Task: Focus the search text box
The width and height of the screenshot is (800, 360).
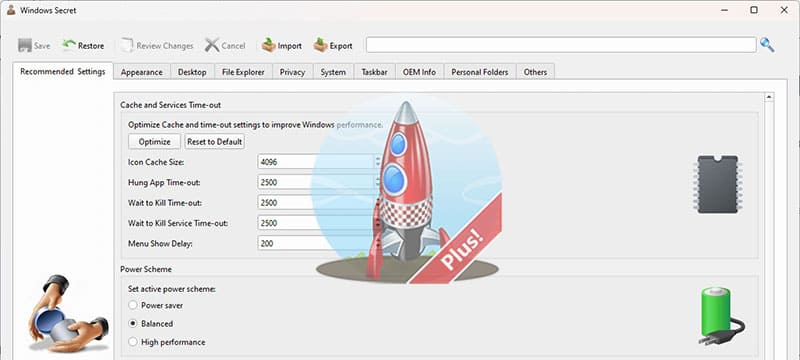Action: point(561,45)
